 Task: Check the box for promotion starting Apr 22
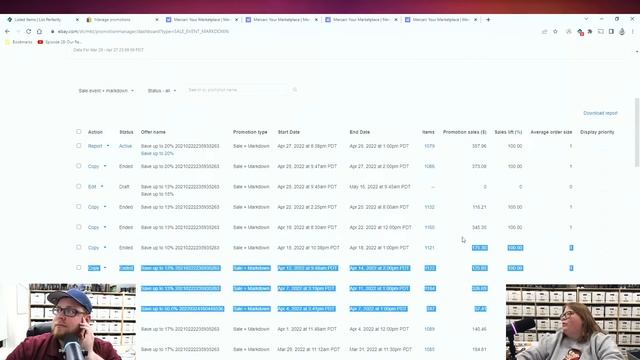(x=78, y=207)
